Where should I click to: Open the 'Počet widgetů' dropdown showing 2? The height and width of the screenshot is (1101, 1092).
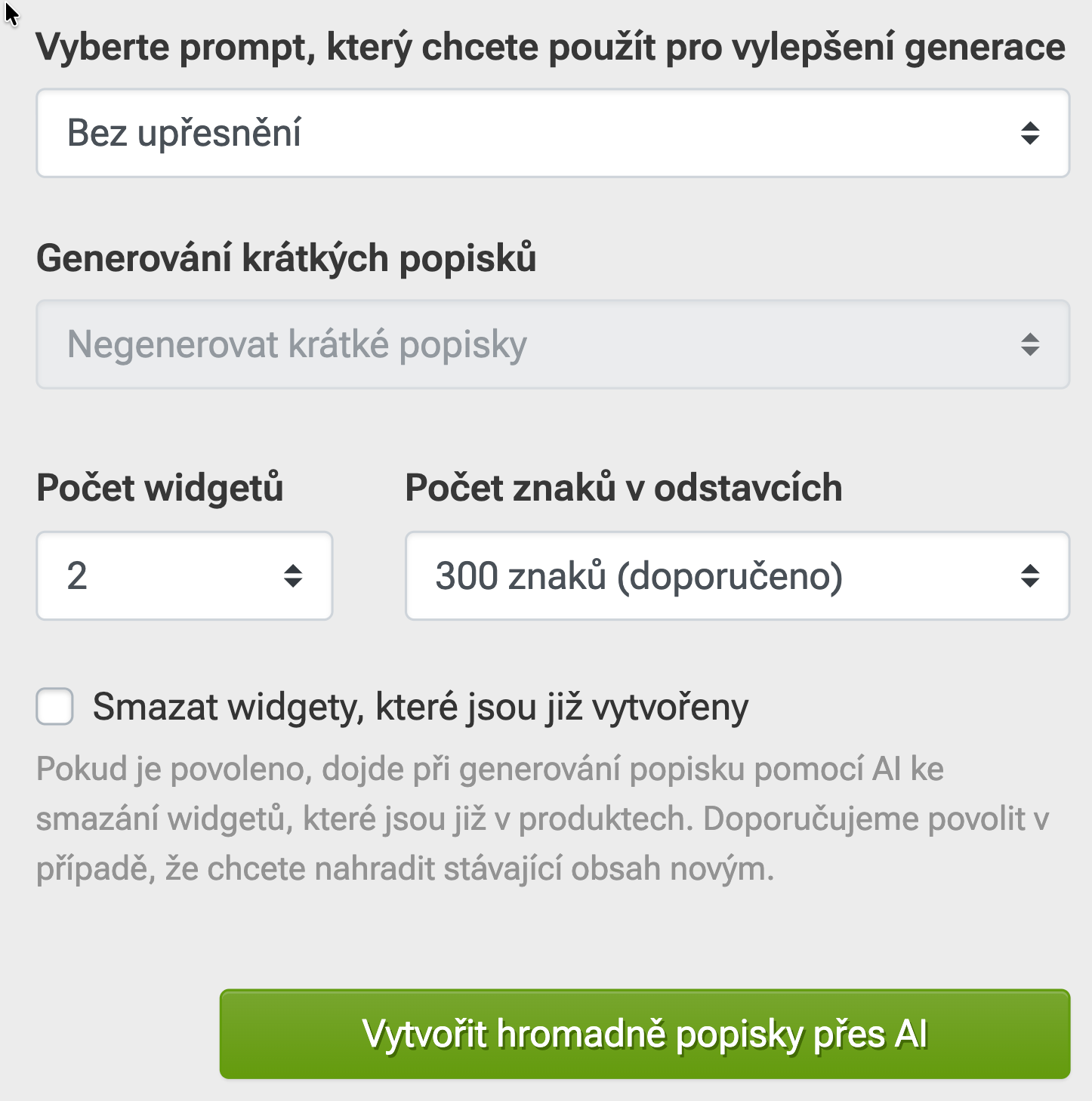point(184,575)
